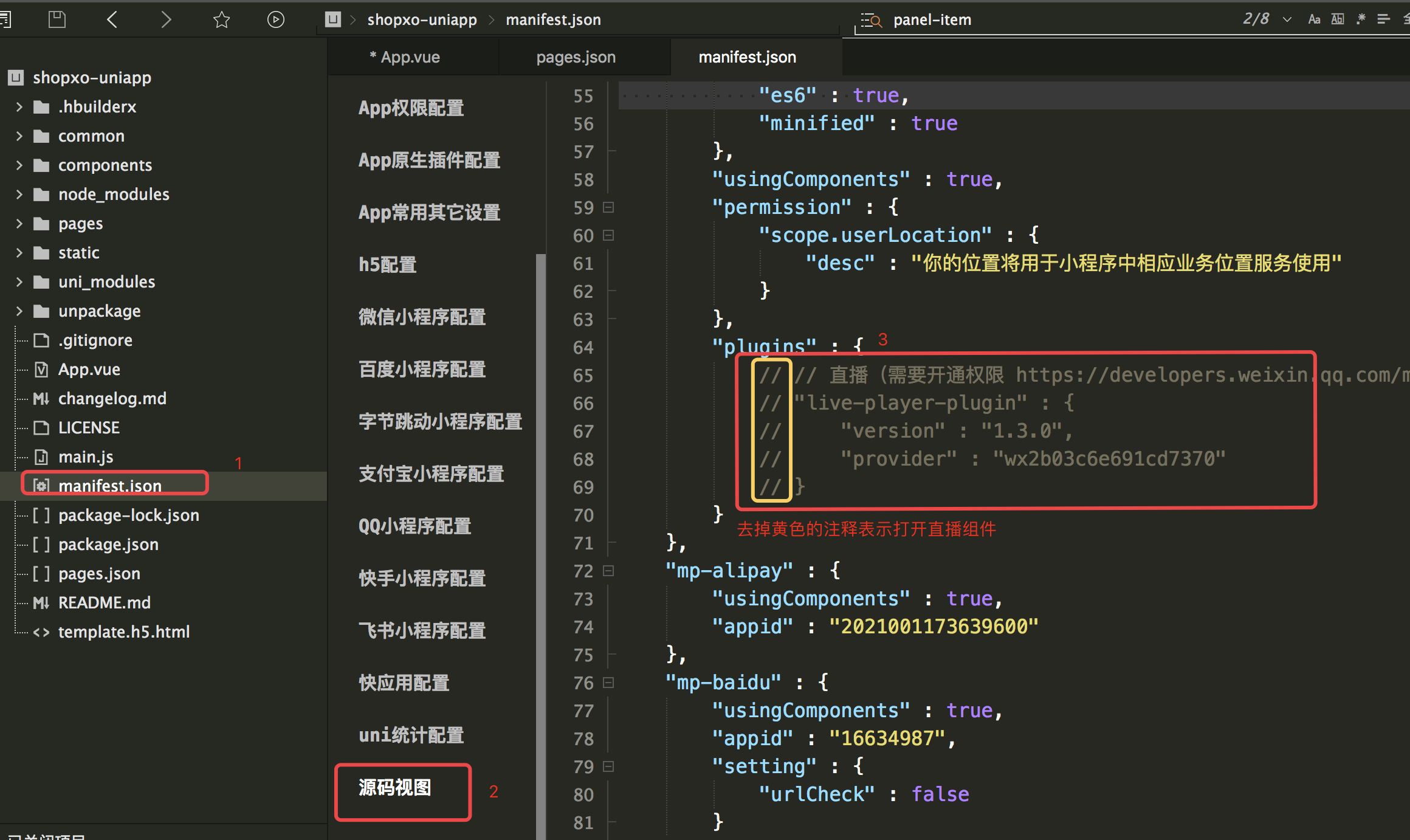Select 微信小程序配置 in manifest sidebar
The width and height of the screenshot is (1410, 840).
pos(422,317)
